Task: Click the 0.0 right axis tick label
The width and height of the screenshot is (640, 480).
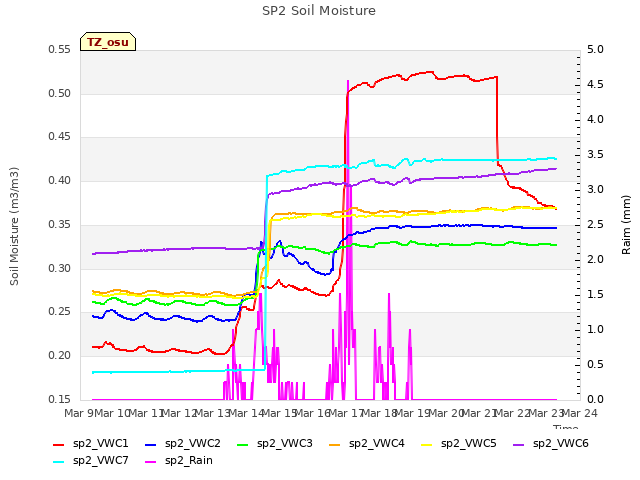Action: click(595, 399)
